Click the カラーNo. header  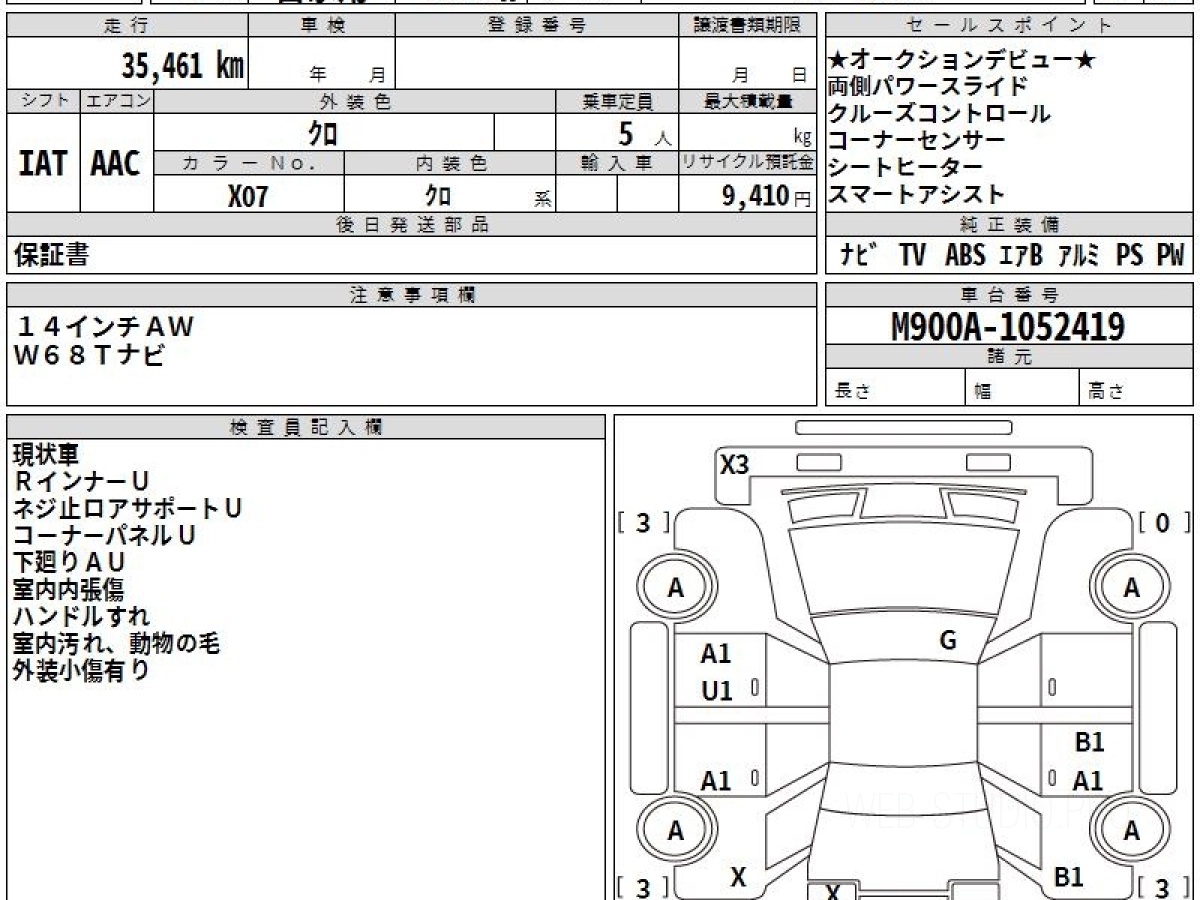click(249, 163)
